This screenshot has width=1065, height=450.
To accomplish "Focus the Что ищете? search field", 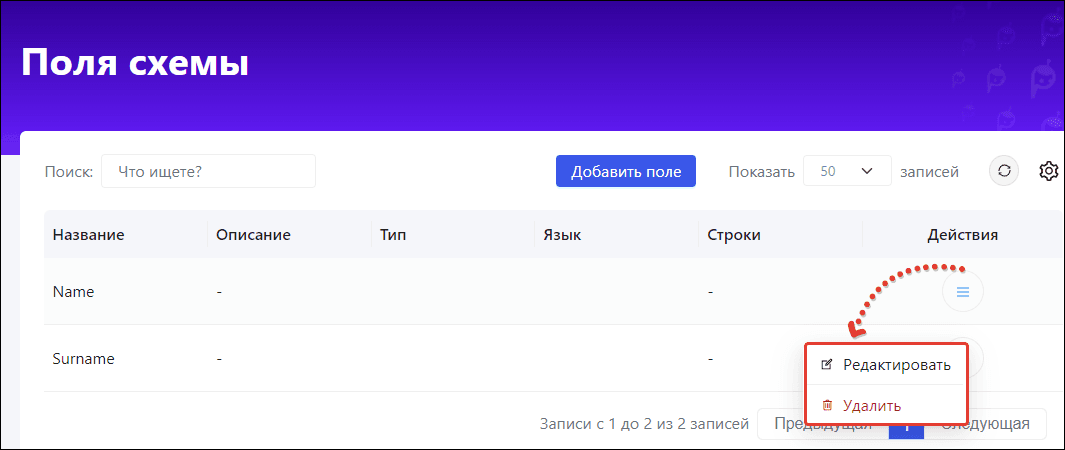I will tap(209, 171).
